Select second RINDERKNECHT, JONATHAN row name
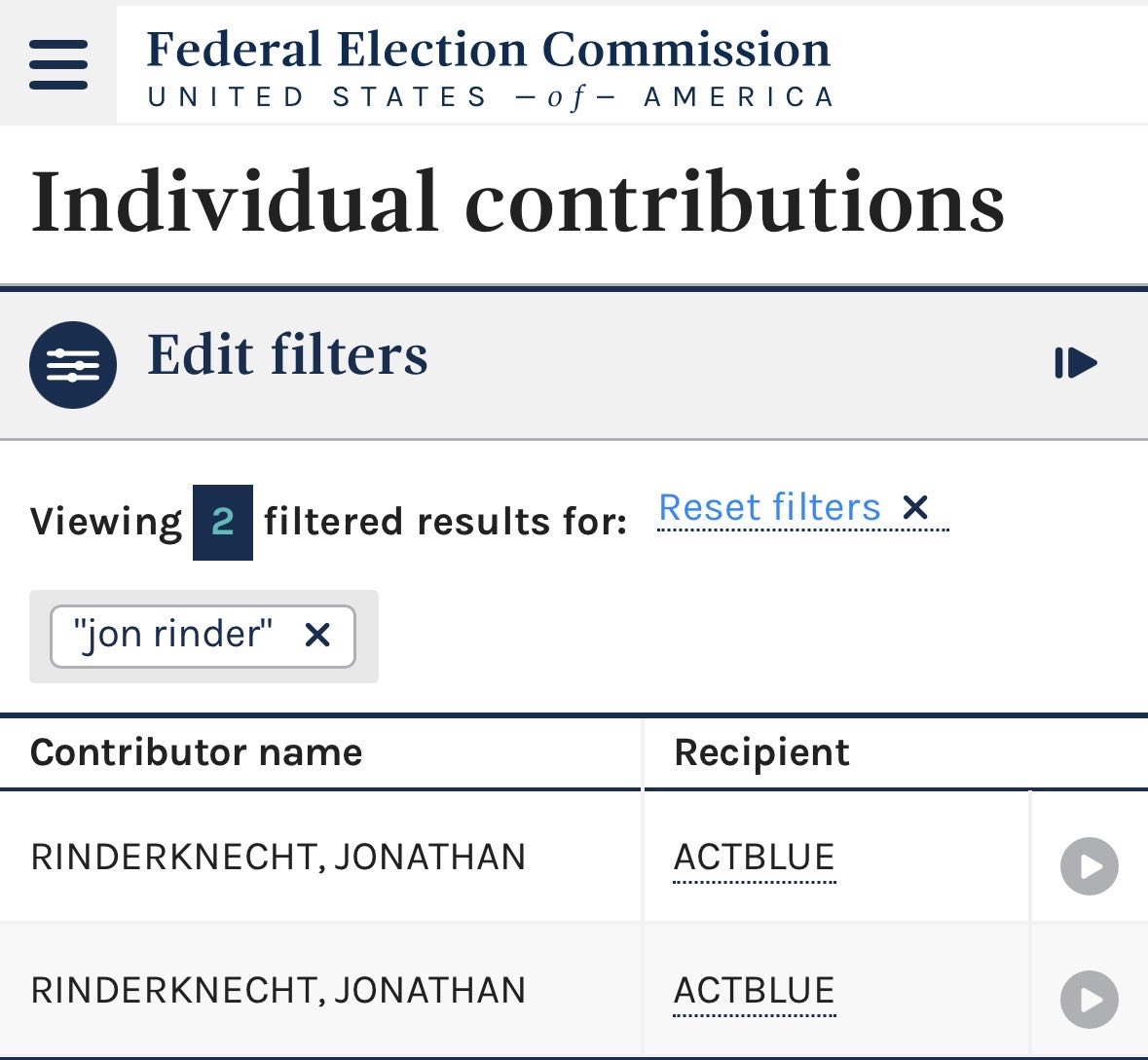 tap(278, 991)
